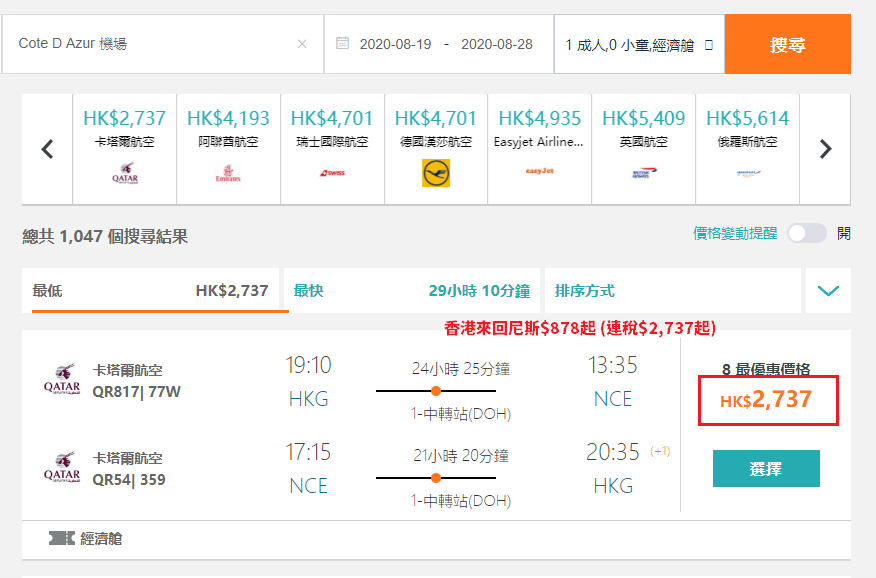The height and width of the screenshot is (578, 876).
Task: Select British Airways HK$5,409 airline card
Action: (x=644, y=149)
